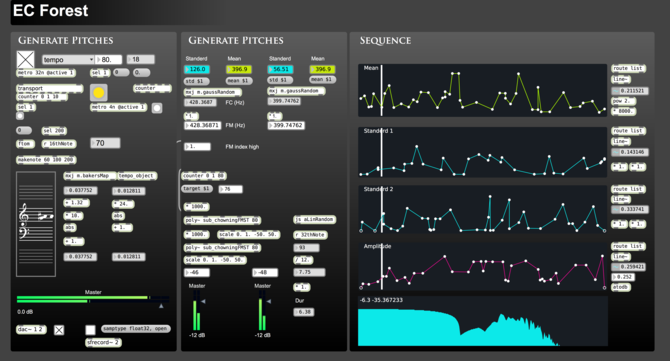Toggle the large X metro switch beside tempo

pyautogui.click(x=25, y=59)
